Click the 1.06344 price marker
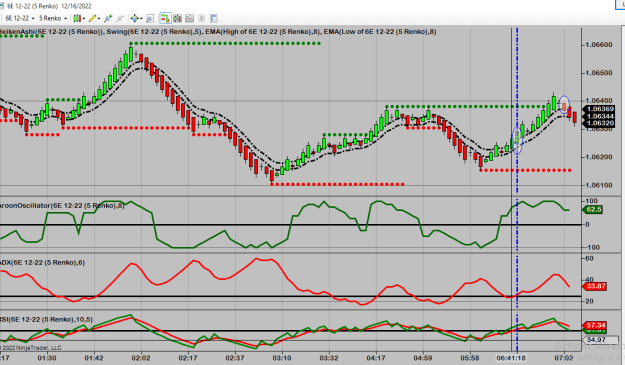 click(599, 116)
